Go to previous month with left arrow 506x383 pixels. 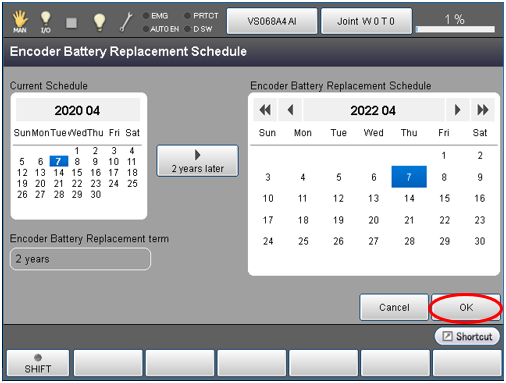pyautogui.click(x=290, y=110)
